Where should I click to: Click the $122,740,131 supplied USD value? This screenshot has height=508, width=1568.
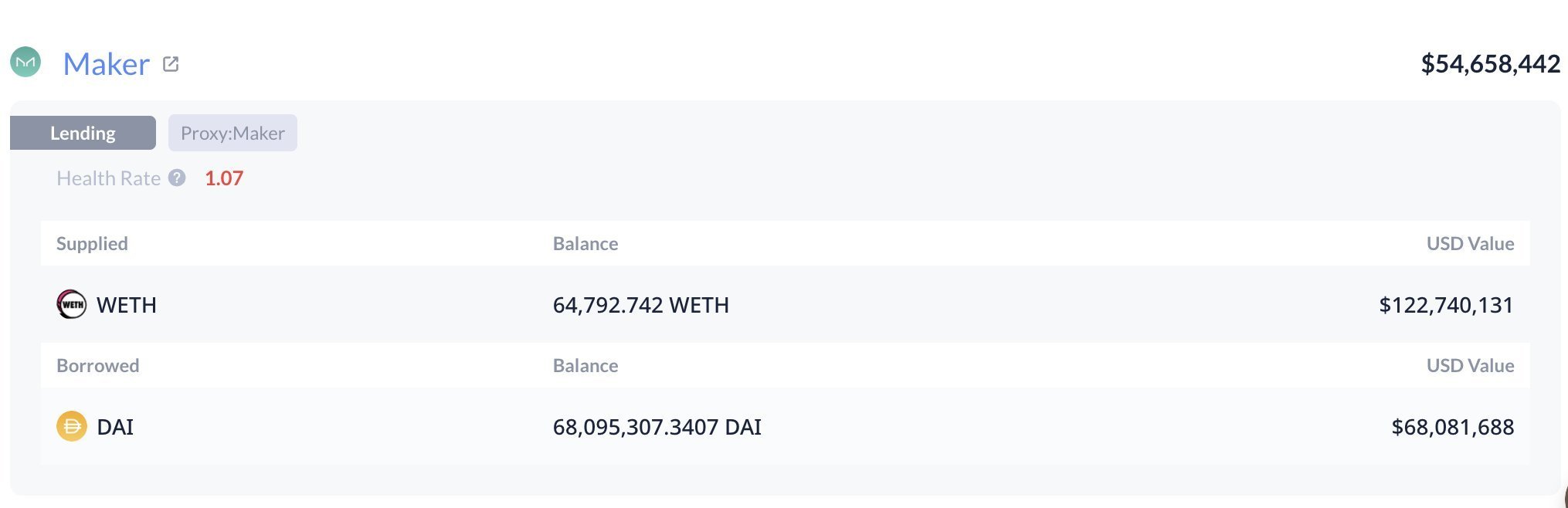[1445, 305]
